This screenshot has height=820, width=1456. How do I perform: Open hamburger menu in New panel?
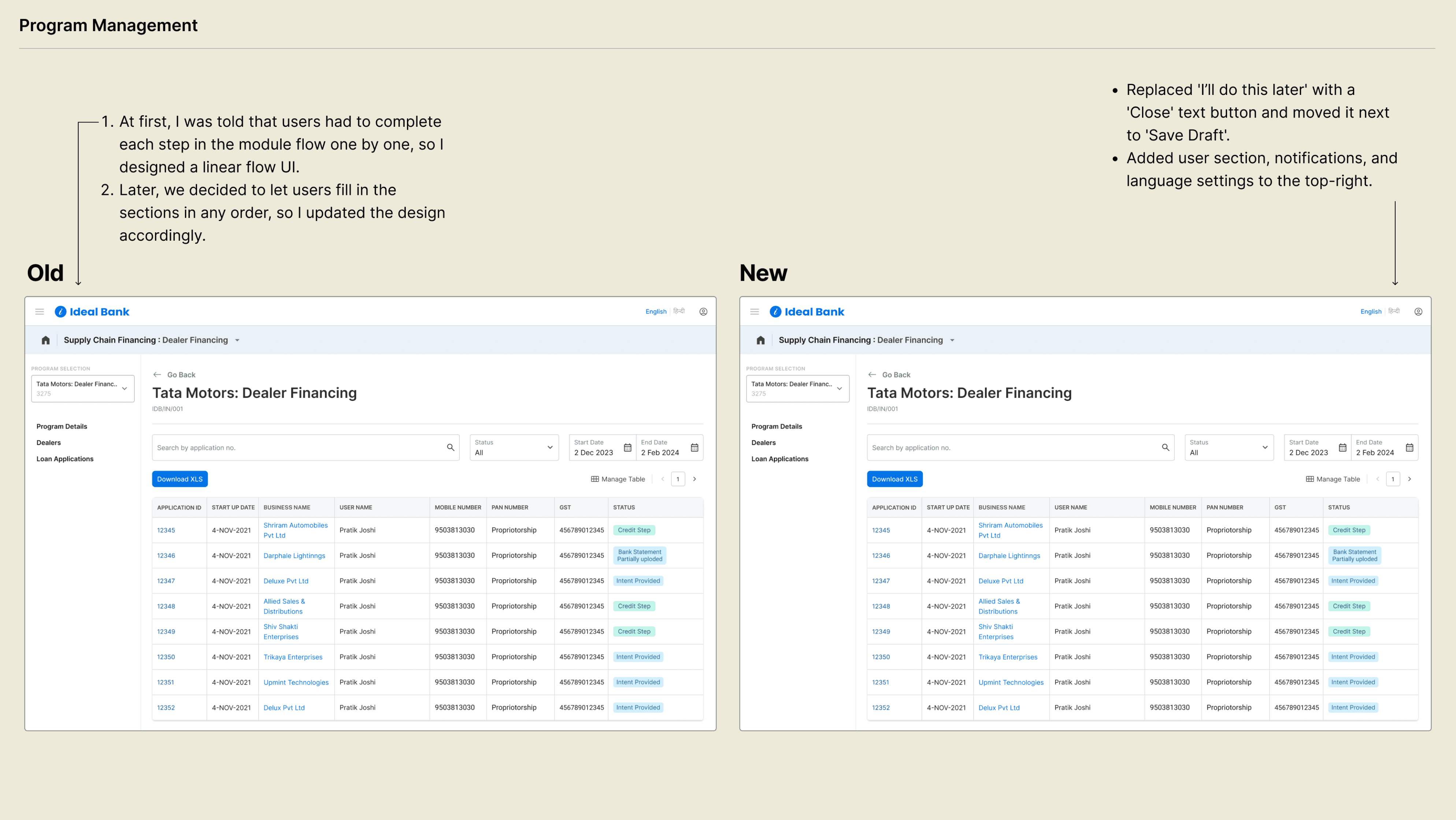[755, 311]
